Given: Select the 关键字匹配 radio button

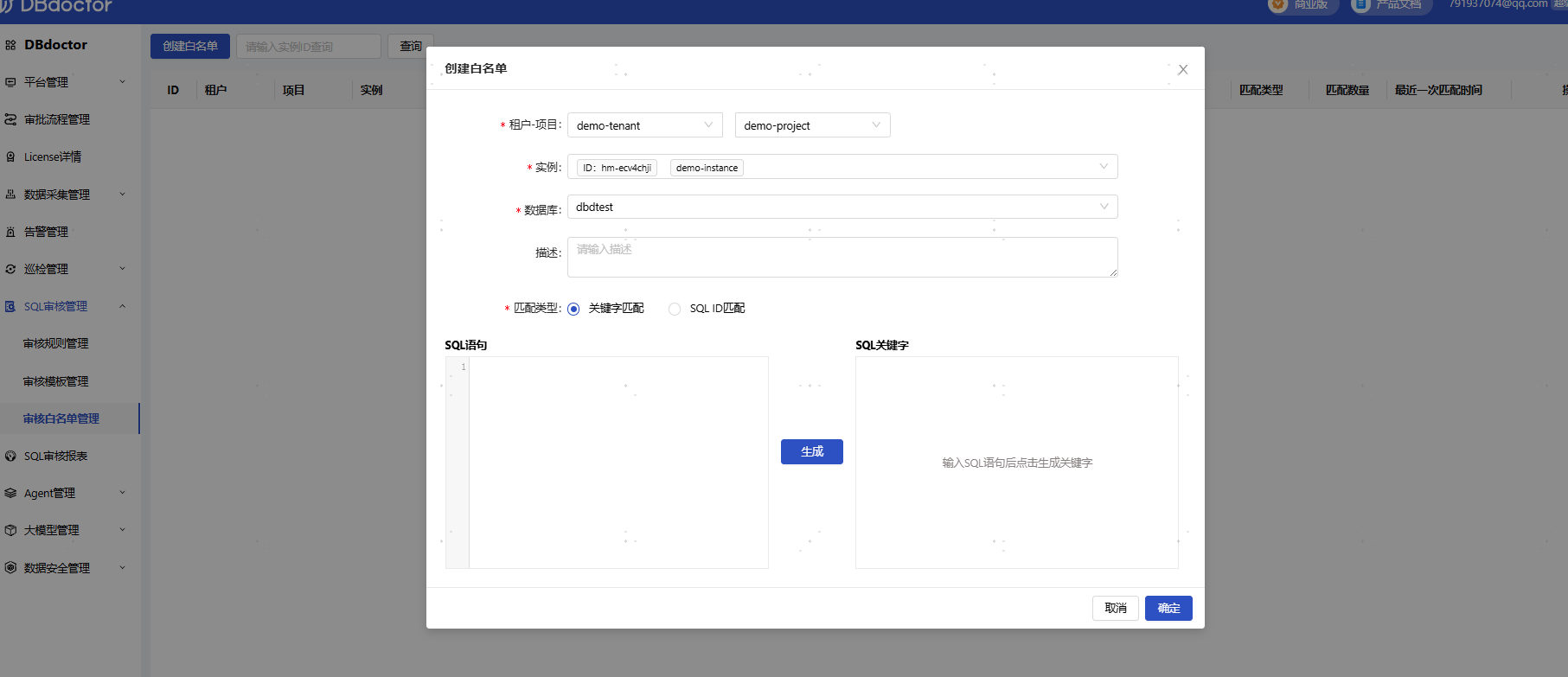Looking at the screenshot, I should (x=573, y=310).
